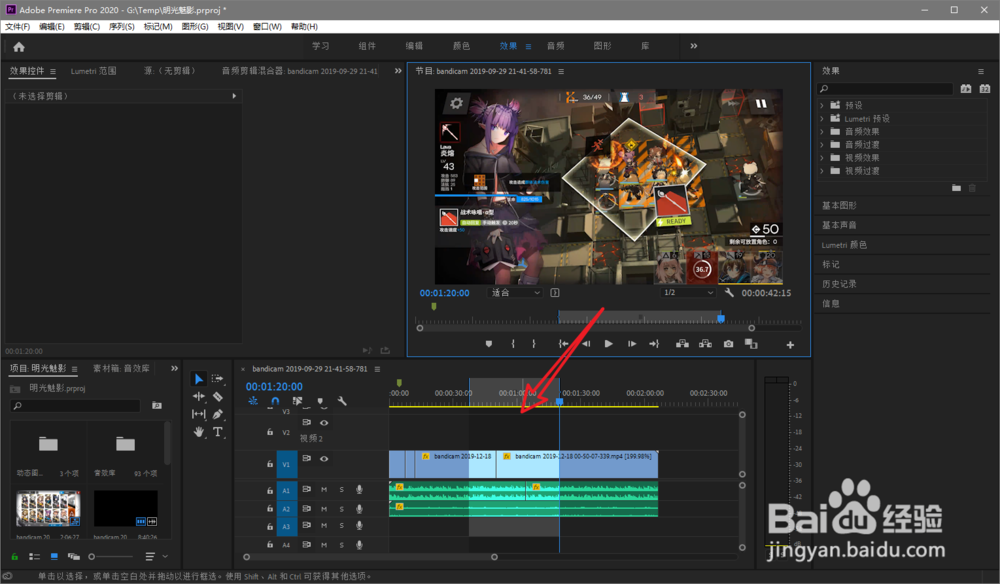
Task: Add marker in the timeline header
Action: point(320,401)
